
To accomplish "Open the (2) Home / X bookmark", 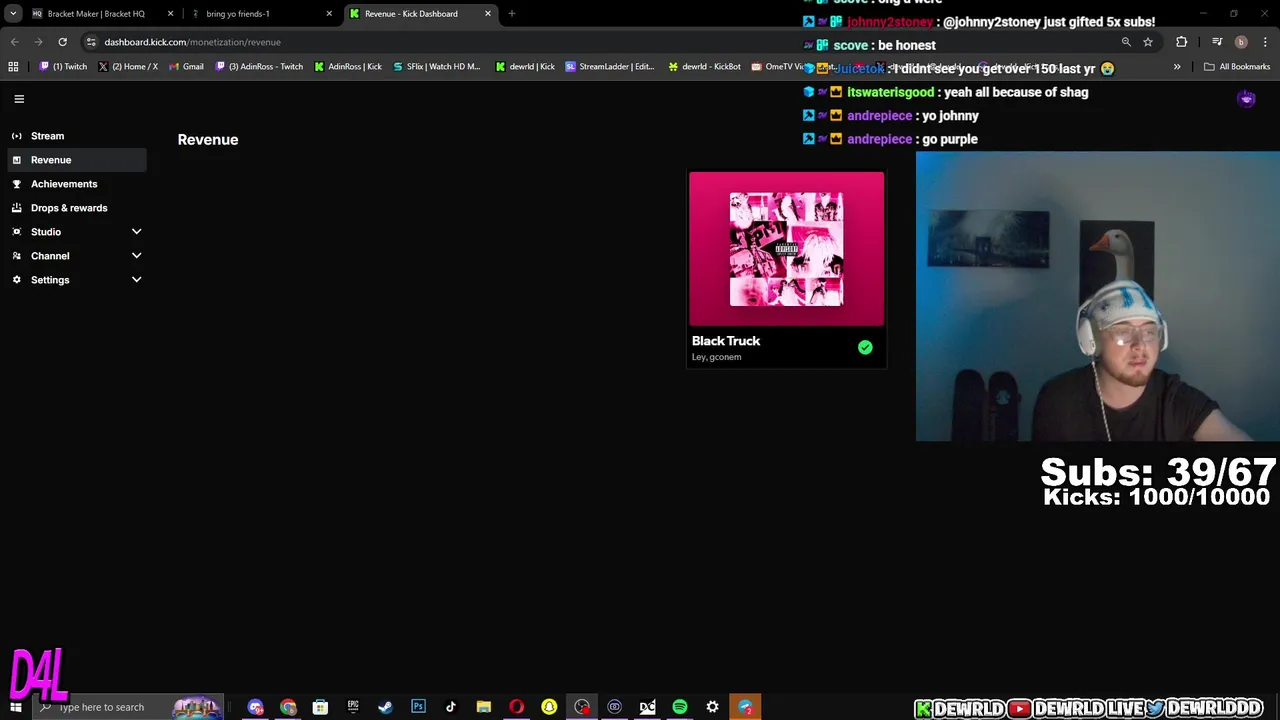I will pyautogui.click(x=128, y=67).
